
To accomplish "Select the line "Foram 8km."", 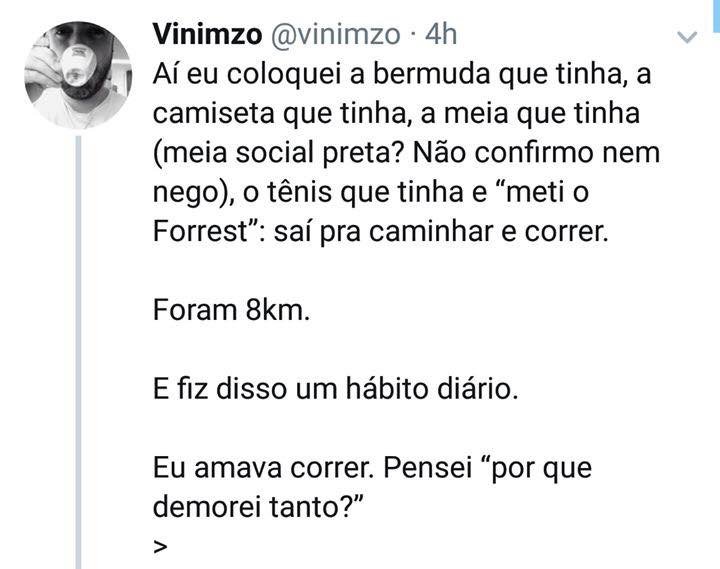I will pyautogui.click(x=231, y=310).
